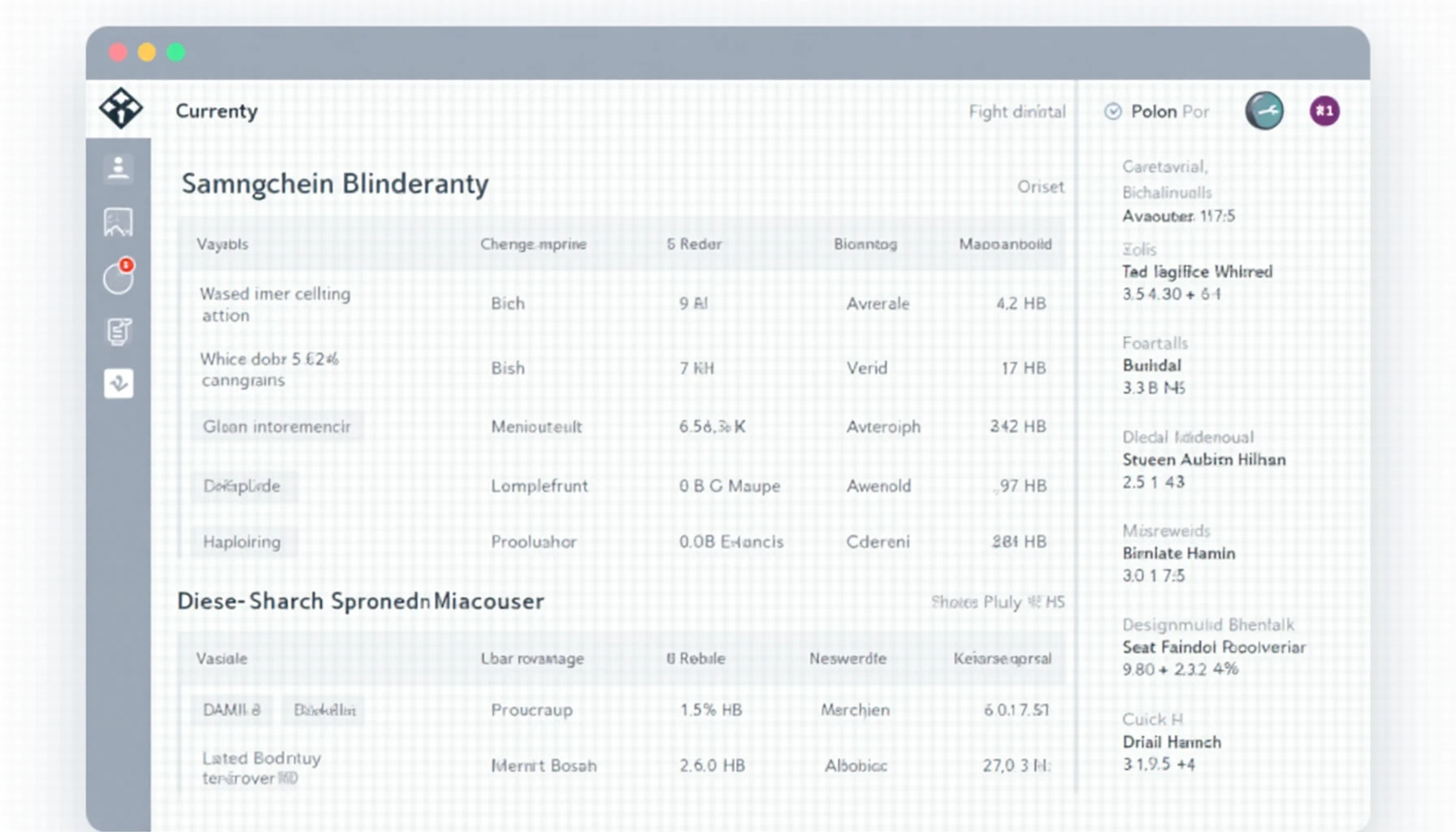Select the Lated Bodntuy row
The image size is (1456, 832).
click(622, 767)
